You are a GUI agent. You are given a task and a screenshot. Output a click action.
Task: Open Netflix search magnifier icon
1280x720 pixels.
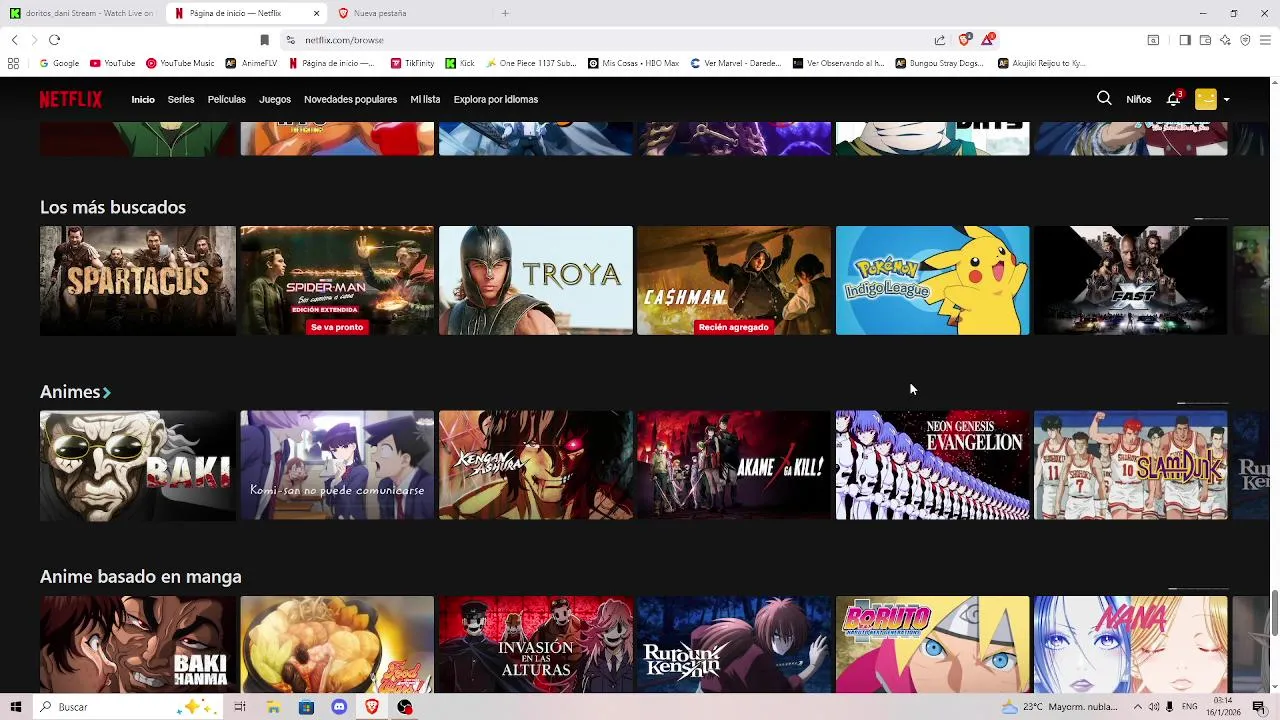coord(1104,99)
